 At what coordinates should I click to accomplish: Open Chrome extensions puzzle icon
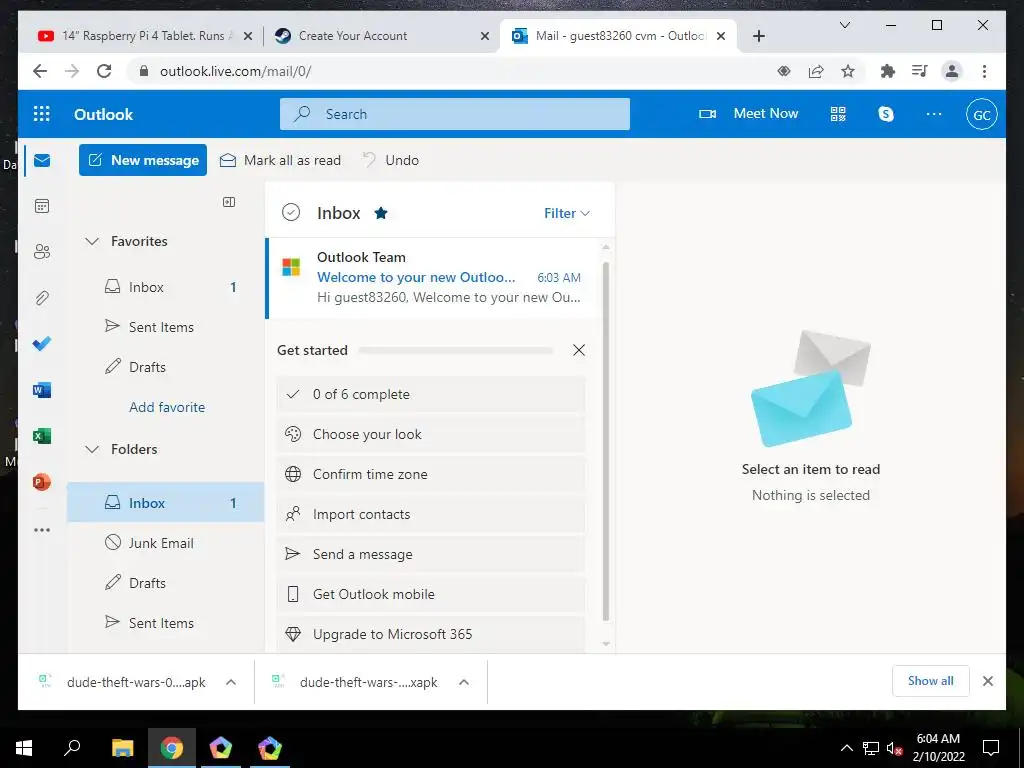888,71
